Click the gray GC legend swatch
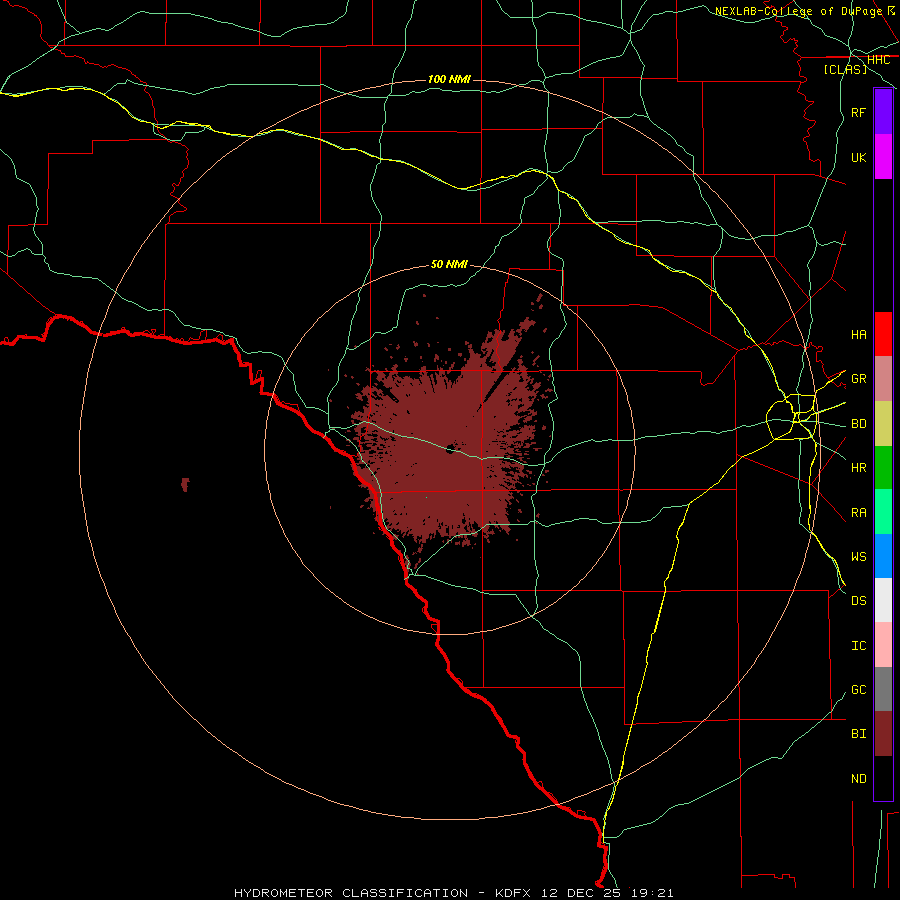The image size is (900, 900). click(x=883, y=689)
